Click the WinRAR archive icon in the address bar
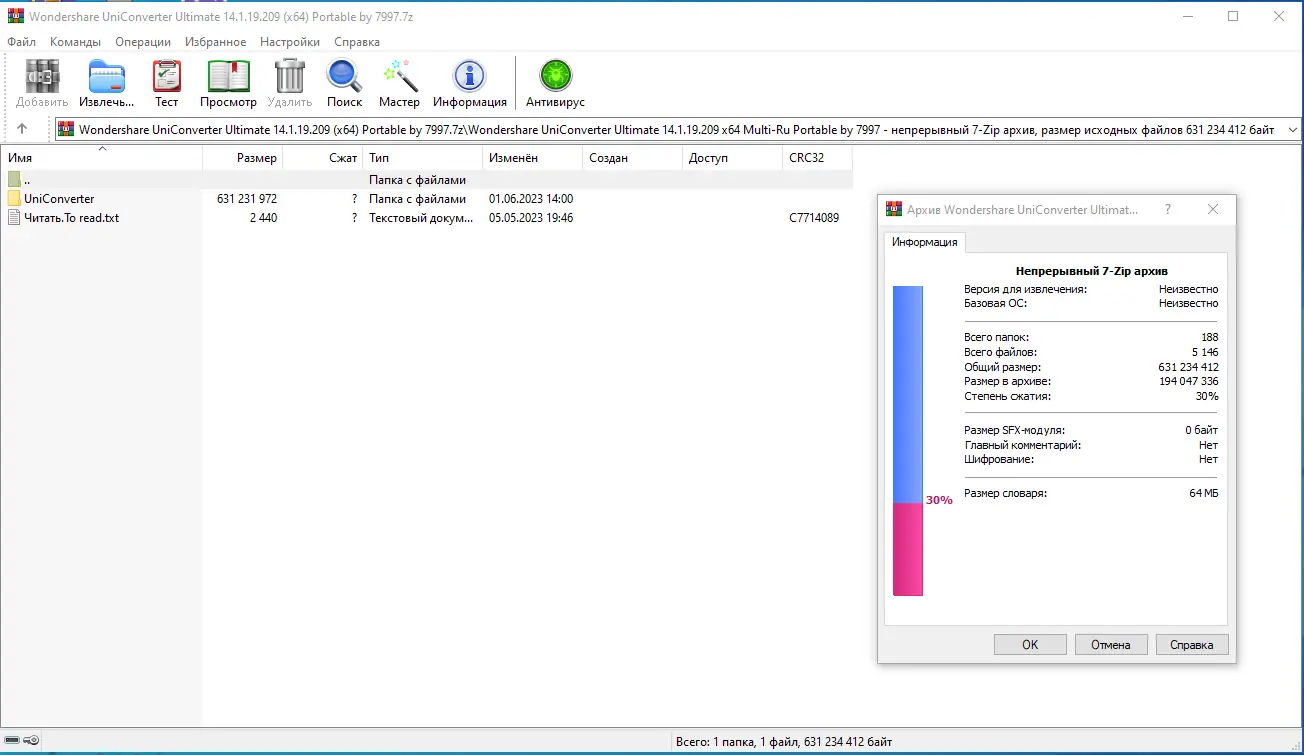The image size is (1304, 755). 65,128
